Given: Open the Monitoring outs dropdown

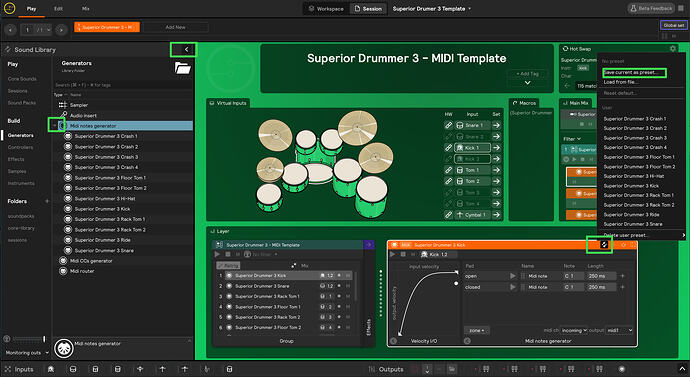Looking at the screenshot, I should click(27, 353).
